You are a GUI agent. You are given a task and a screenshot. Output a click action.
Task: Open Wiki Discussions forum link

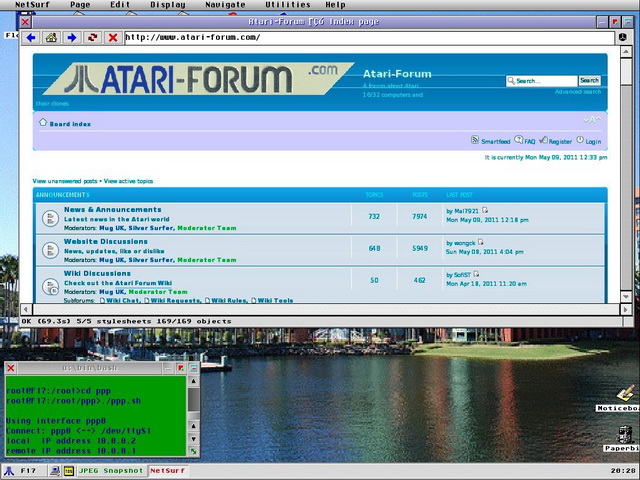pyautogui.click(x=97, y=273)
